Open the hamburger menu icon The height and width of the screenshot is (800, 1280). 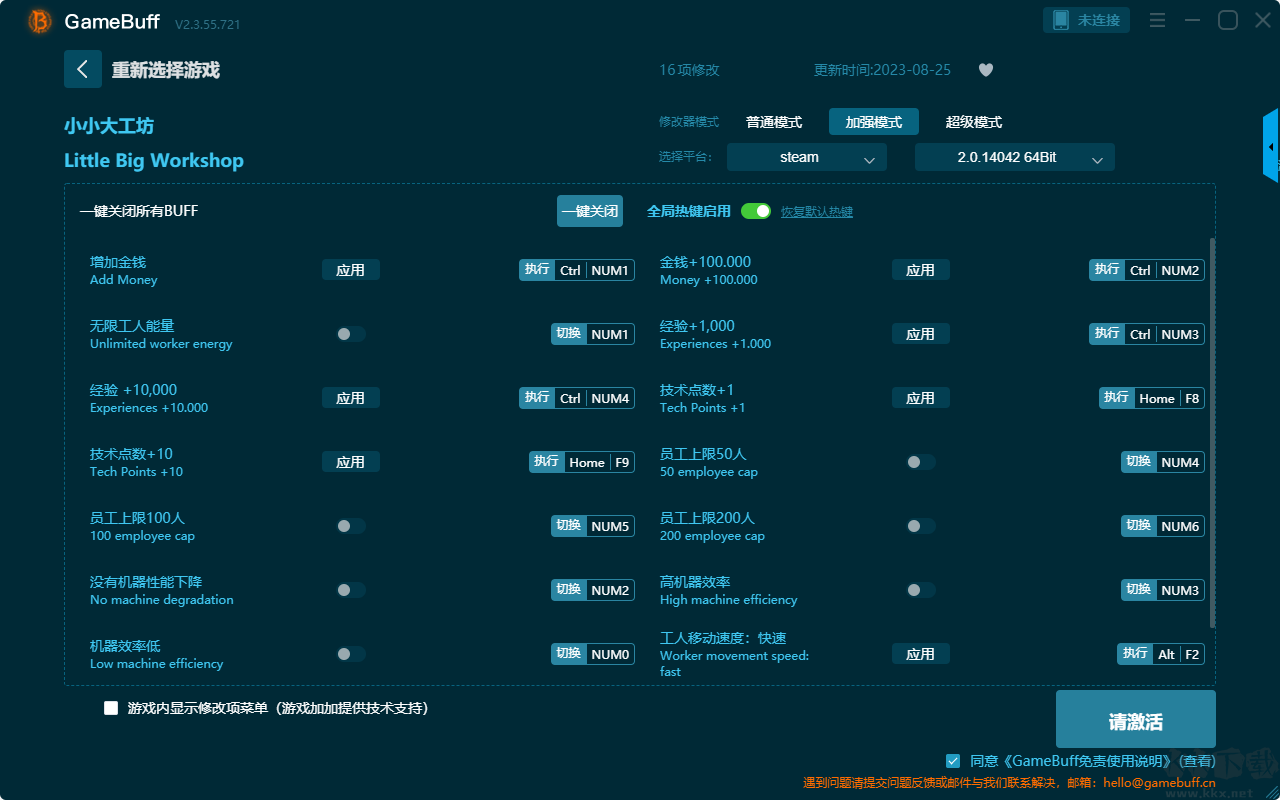[x=1157, y=20]
